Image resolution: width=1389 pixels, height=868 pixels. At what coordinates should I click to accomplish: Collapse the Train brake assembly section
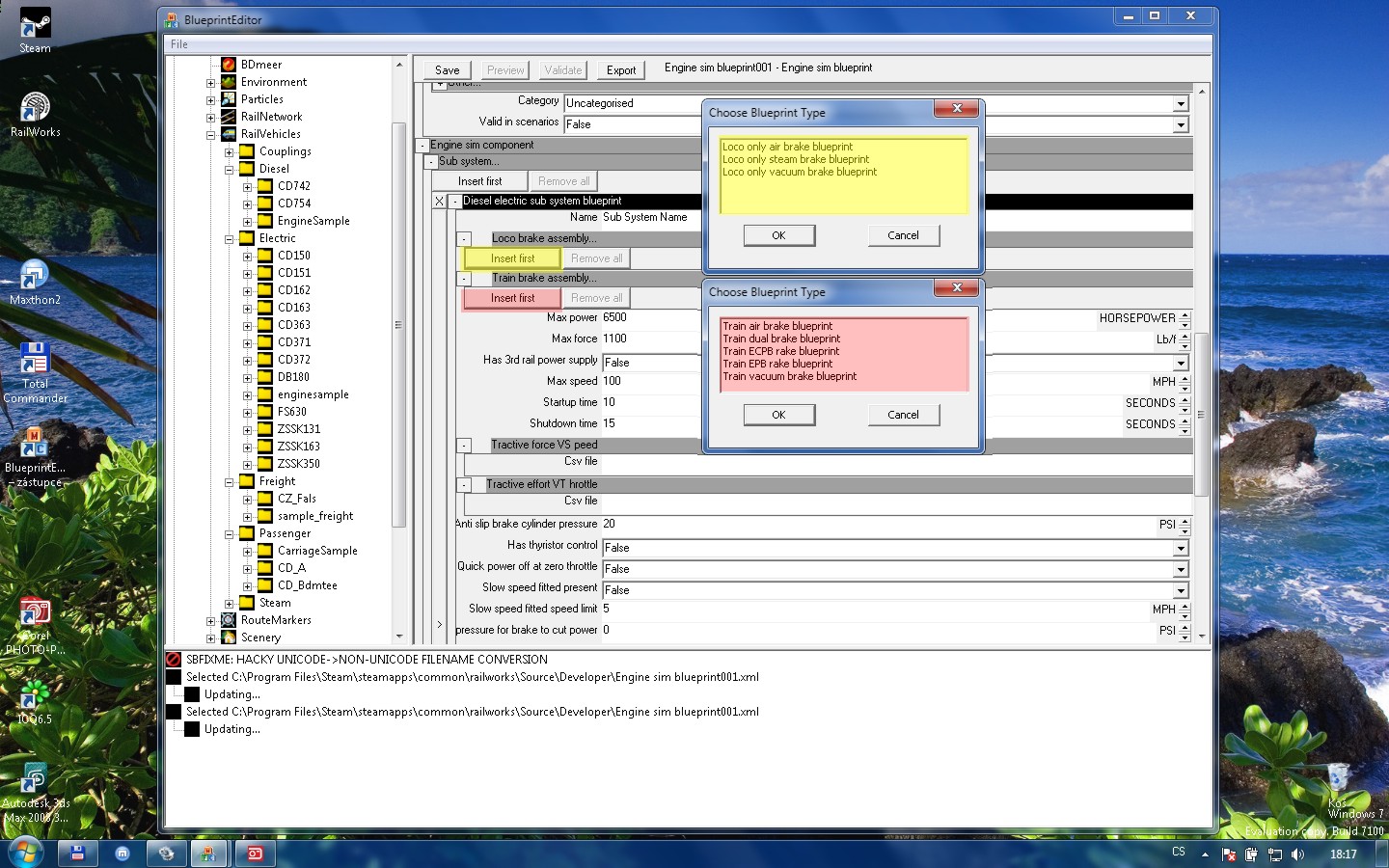pyautogui.click(x=464, y=279)
